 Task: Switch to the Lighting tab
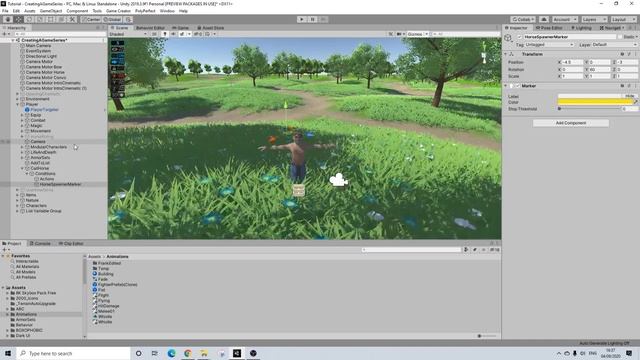581,28
